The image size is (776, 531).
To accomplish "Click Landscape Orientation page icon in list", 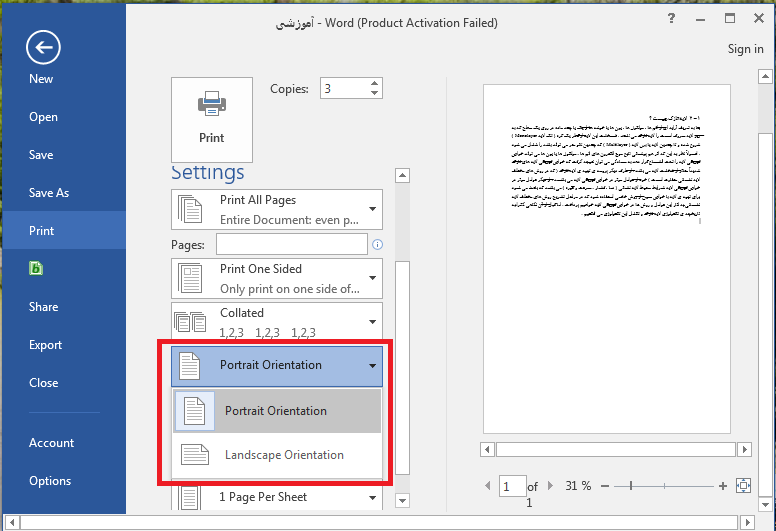I will click(x=194, y=455).
